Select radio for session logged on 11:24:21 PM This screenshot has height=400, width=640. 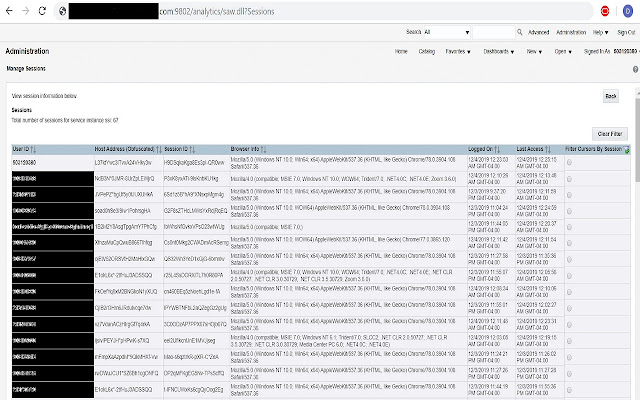[x=569, y=357]
